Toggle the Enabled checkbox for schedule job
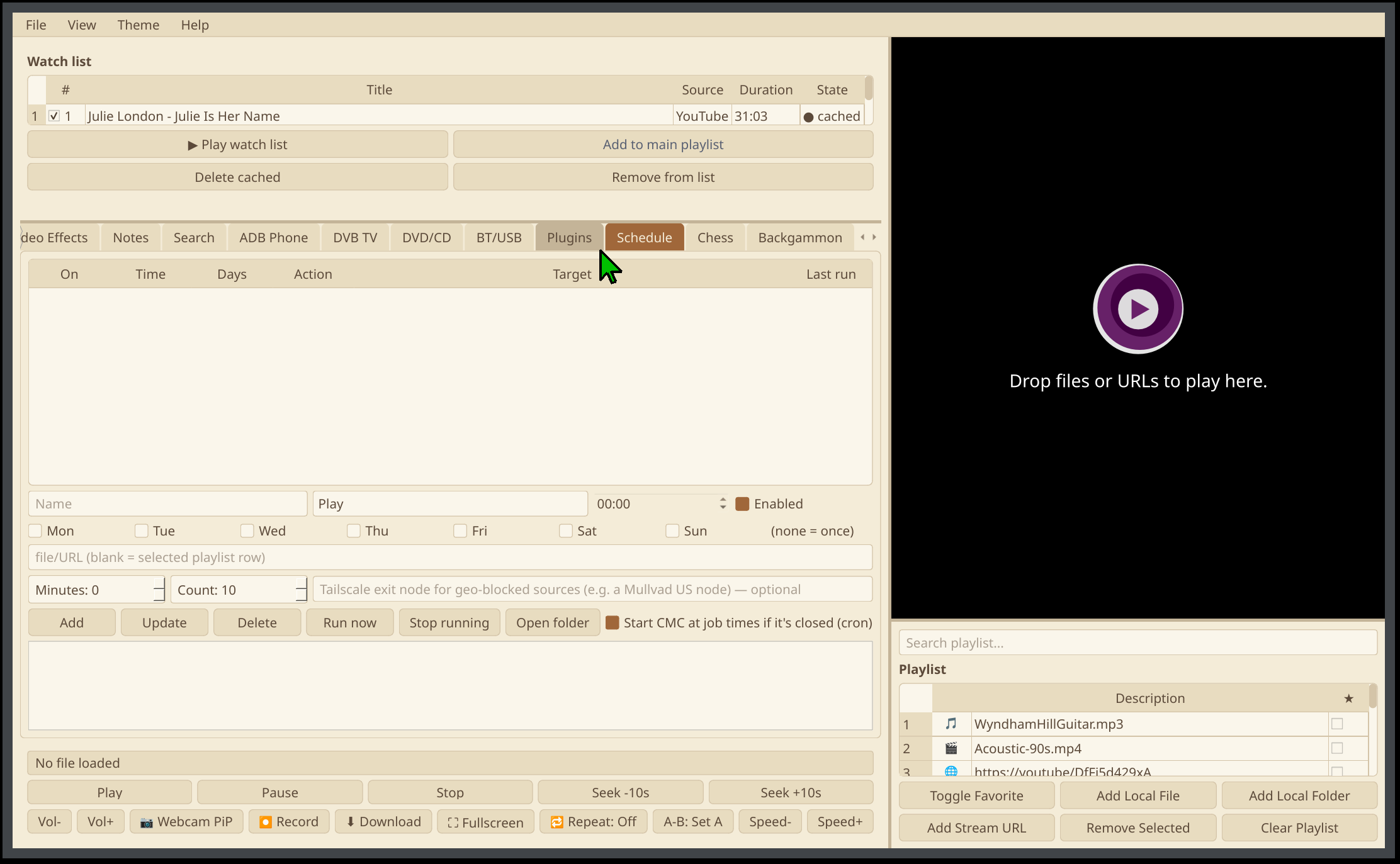Screen dimensions: 1400x864 (x=742, y=504)
